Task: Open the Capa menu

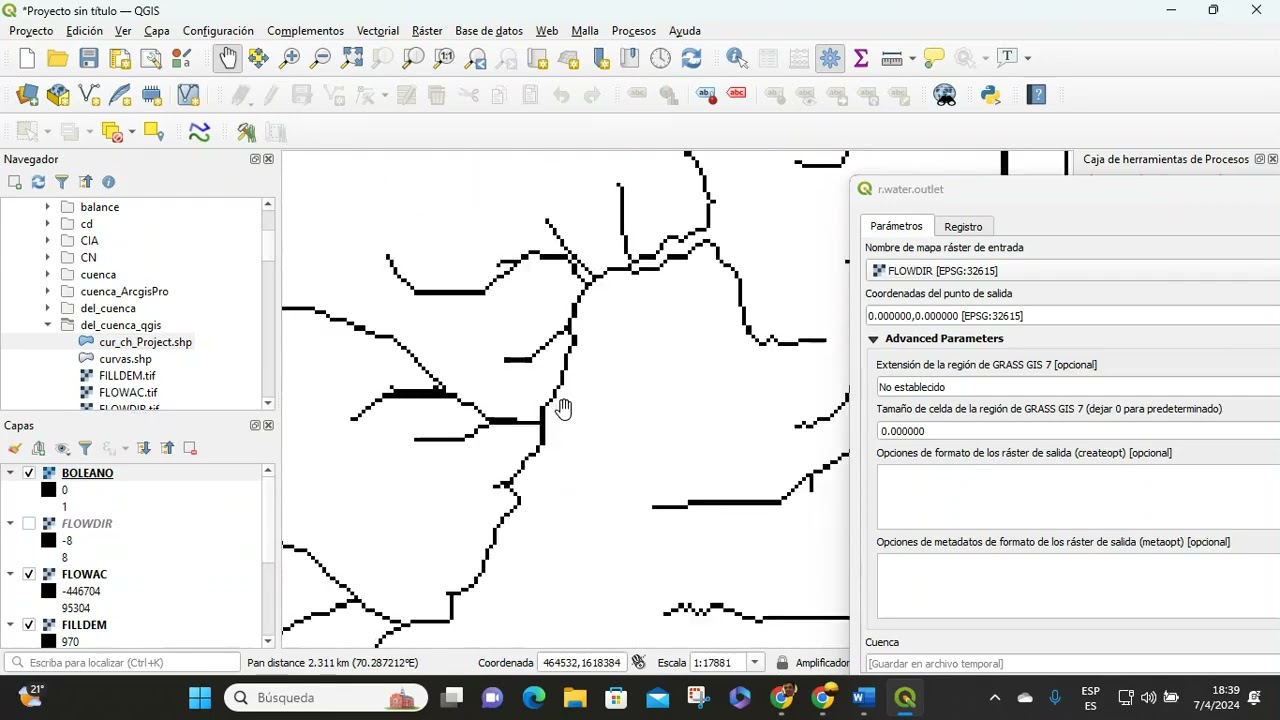Action: pos(157,31)
